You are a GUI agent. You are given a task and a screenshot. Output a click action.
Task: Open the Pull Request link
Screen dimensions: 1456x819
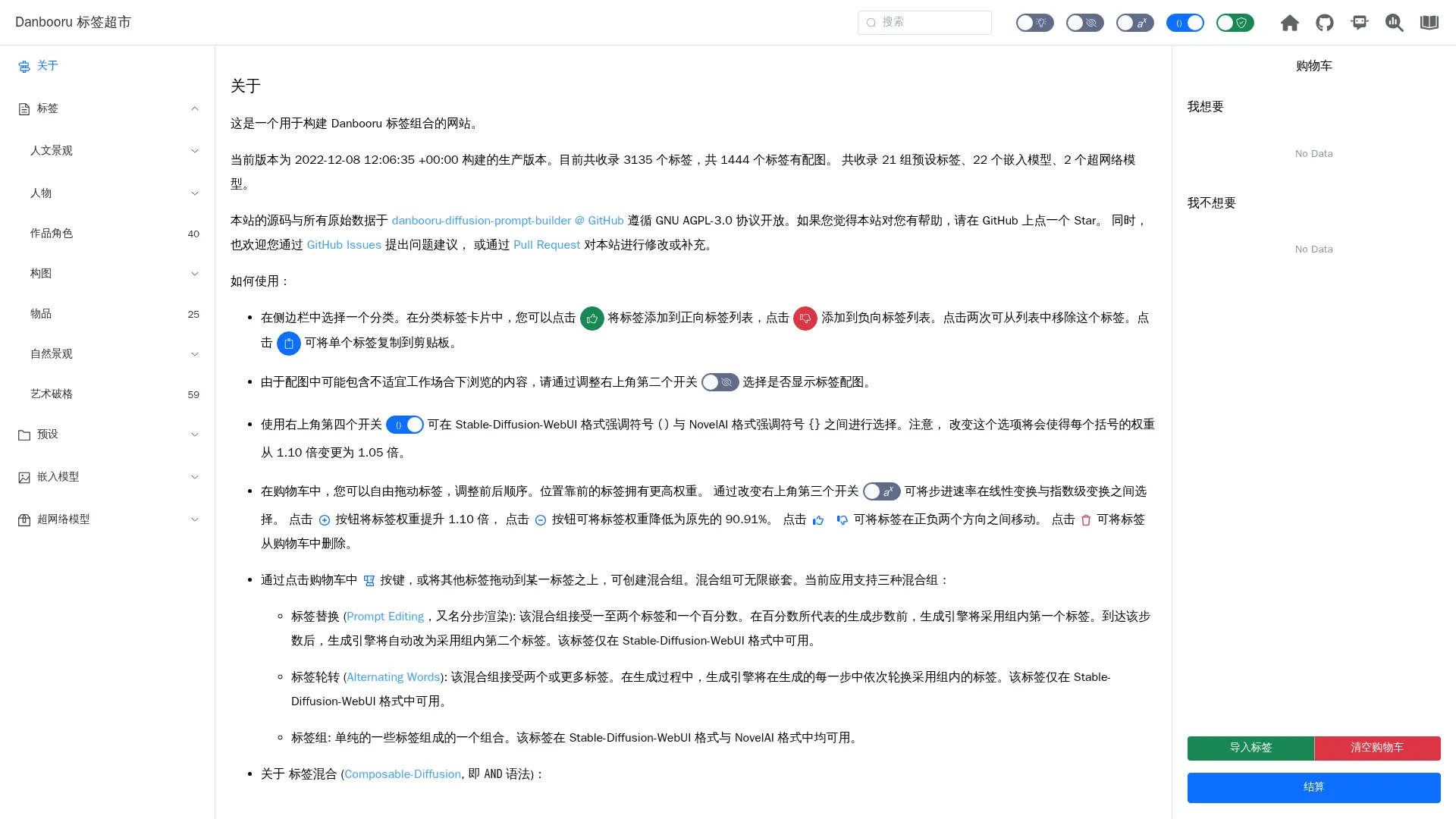(x=547, y=245)
